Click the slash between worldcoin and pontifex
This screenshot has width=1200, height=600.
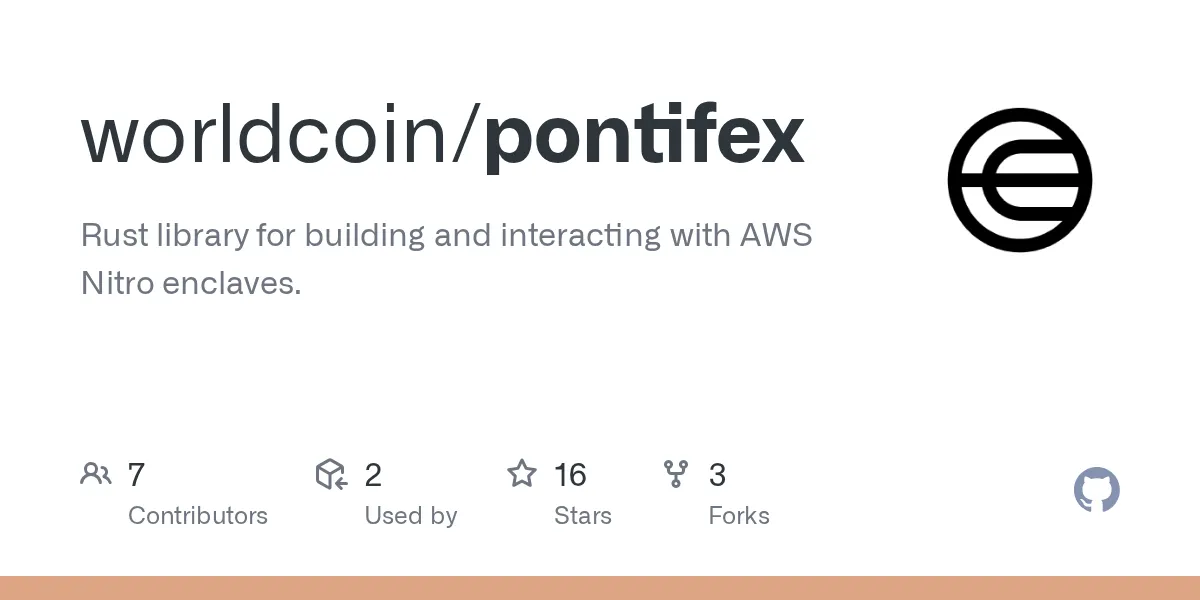tap(469, 136)
